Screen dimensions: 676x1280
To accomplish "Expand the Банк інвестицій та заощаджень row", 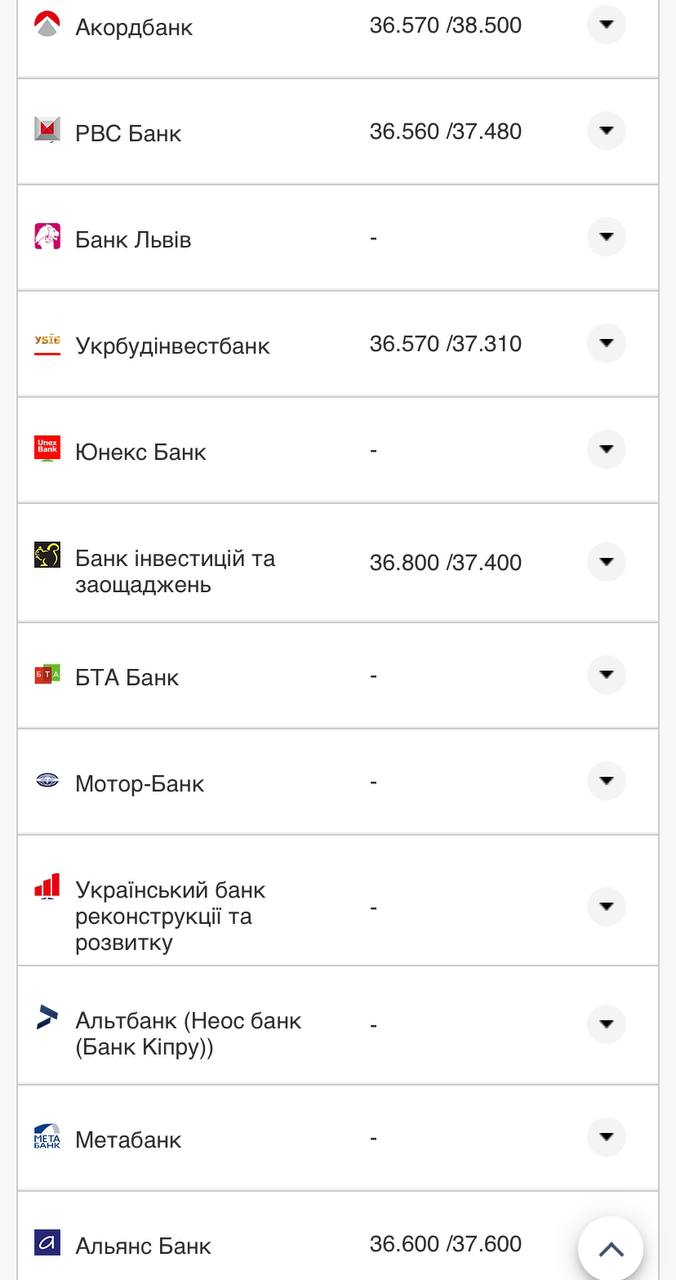I will 606,562.
